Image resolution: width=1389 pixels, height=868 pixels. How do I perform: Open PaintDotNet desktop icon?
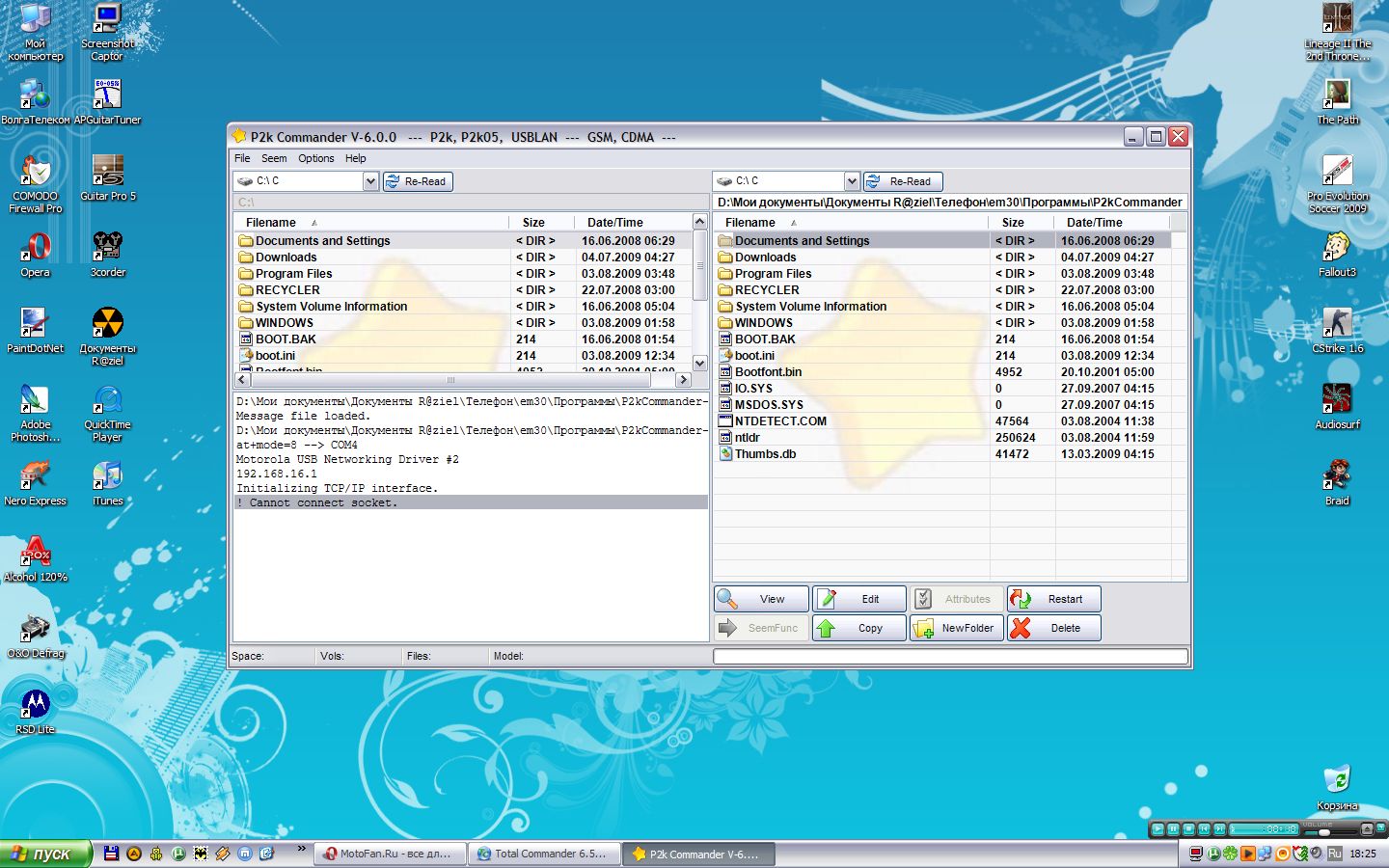[36, 331]
